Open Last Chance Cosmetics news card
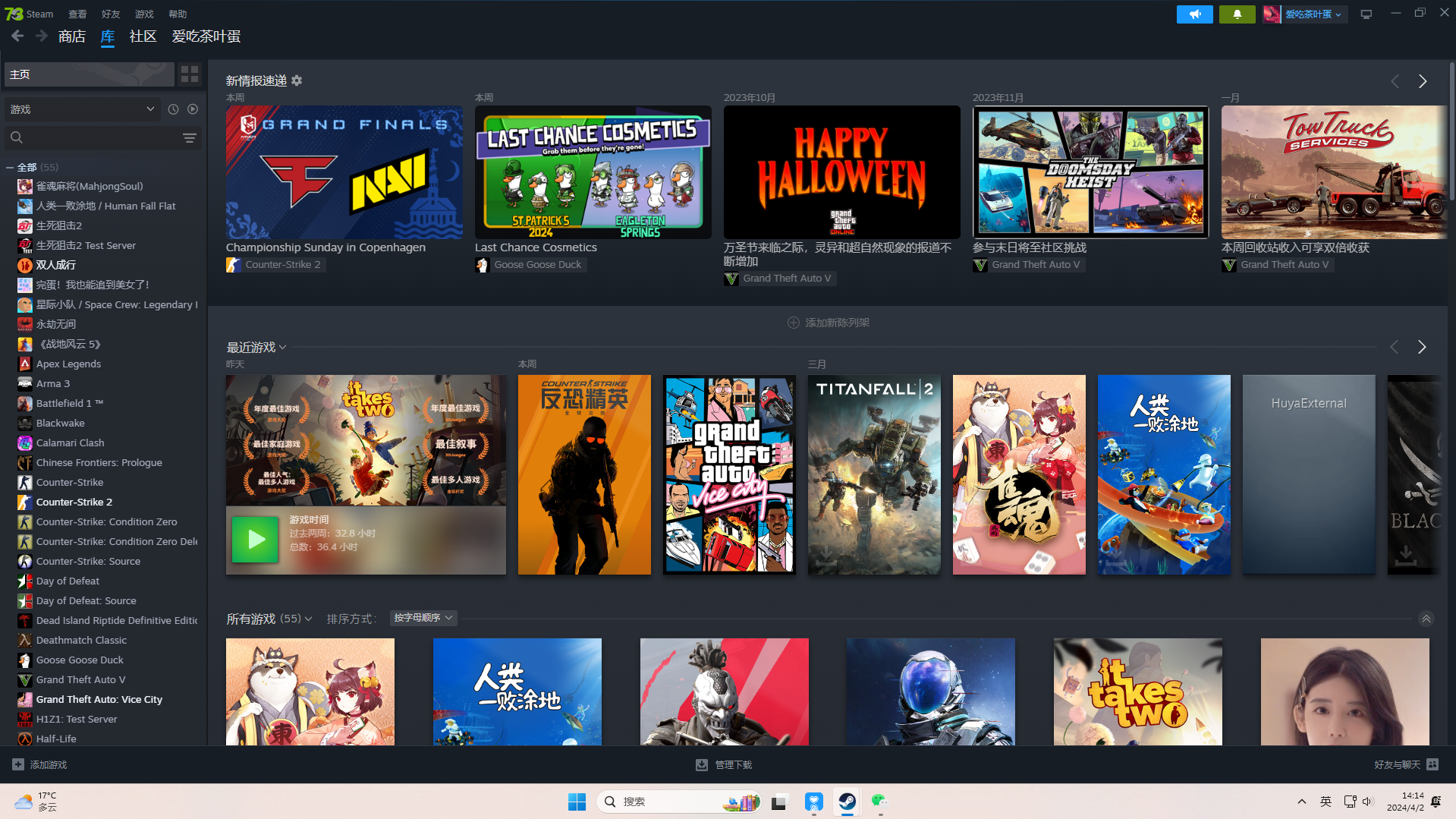 [593, 172]
